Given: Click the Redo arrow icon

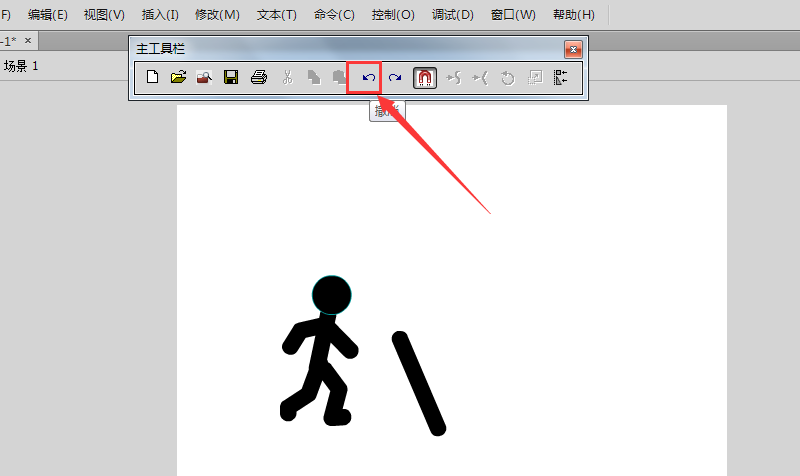Looking at the screenshot, I should pos(395,78).
